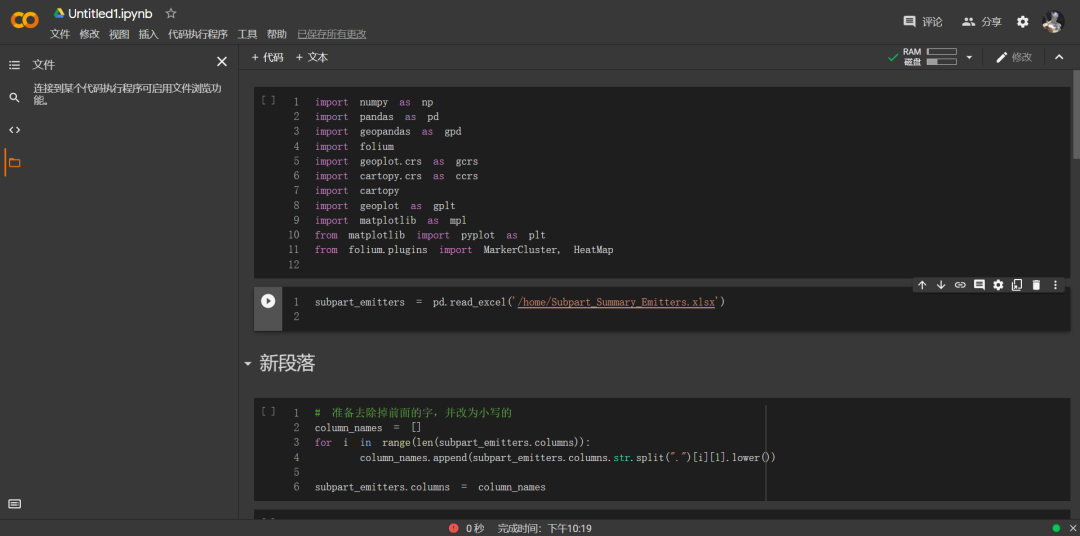
Task: Close the 文件 file panel
Action: tap(222, 62)
